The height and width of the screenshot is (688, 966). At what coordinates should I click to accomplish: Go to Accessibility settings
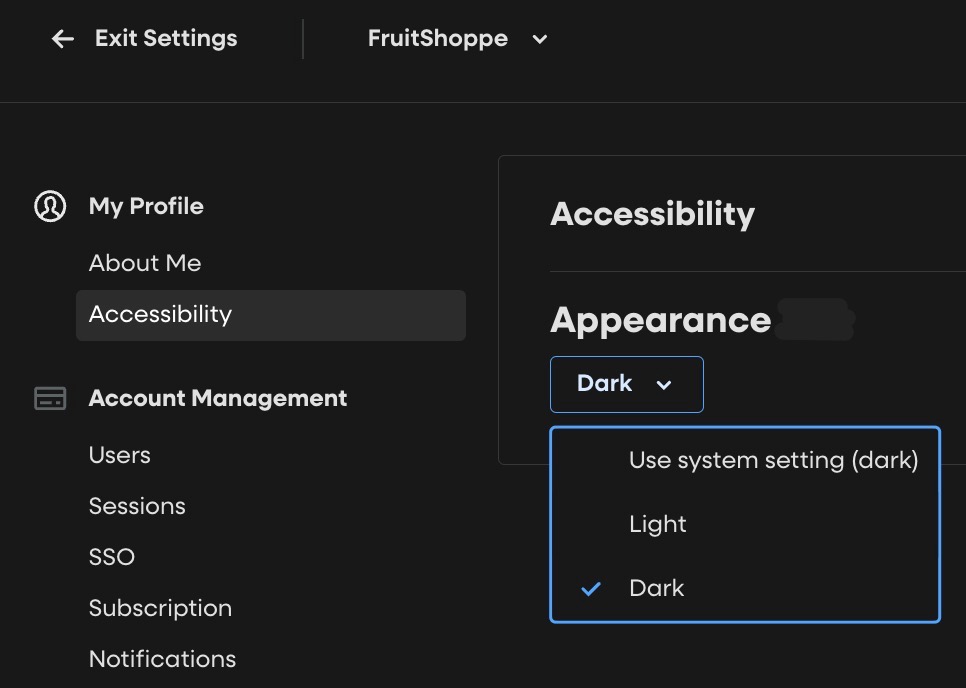pyautogui.click(x=160, y=314)
